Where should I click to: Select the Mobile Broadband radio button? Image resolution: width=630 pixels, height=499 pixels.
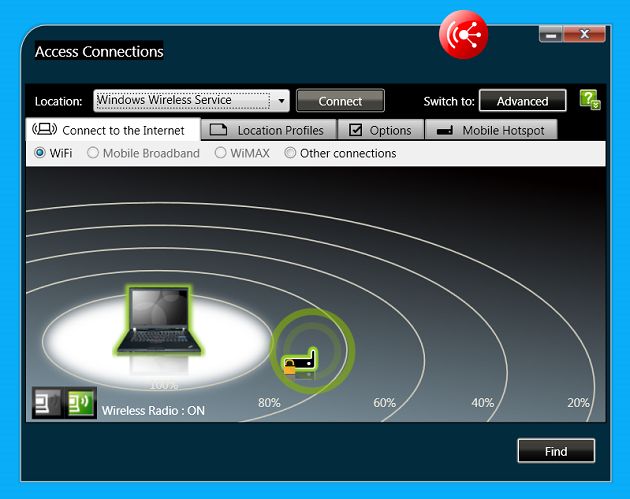(x=93, y=153)
